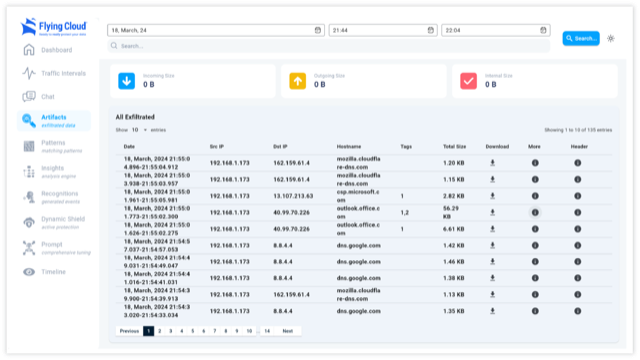
Task: Download the 1.46 KB dns.google.com entry
Action: click(x=493, y=262)
